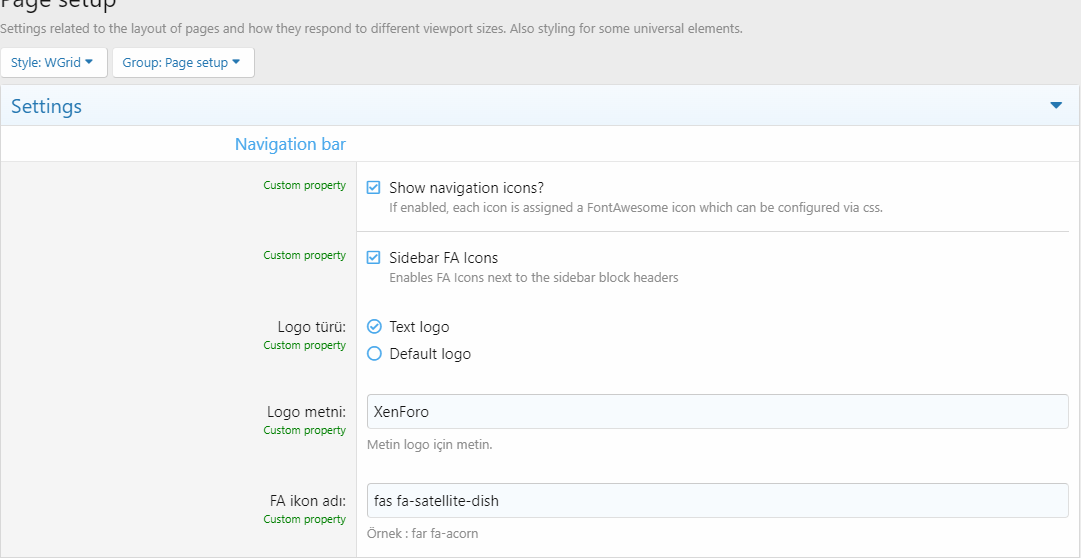Screen dimensions: 1081x558
Task: Click the Default logo label
Action: point(430,354)
